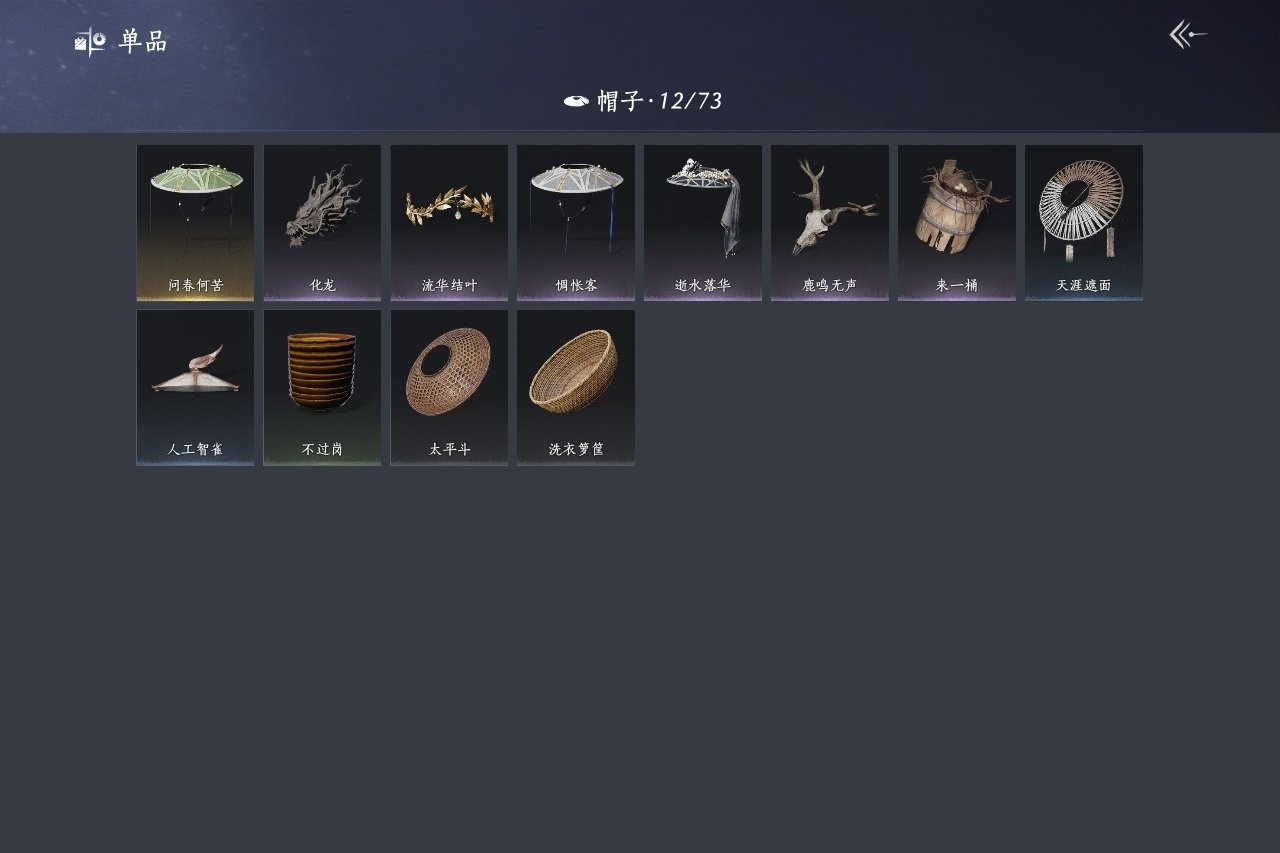This screenshot has height=853, width=1280.
Task: Click the 洗衣箩筐 item name label
Action: click(x=576, y=450)
